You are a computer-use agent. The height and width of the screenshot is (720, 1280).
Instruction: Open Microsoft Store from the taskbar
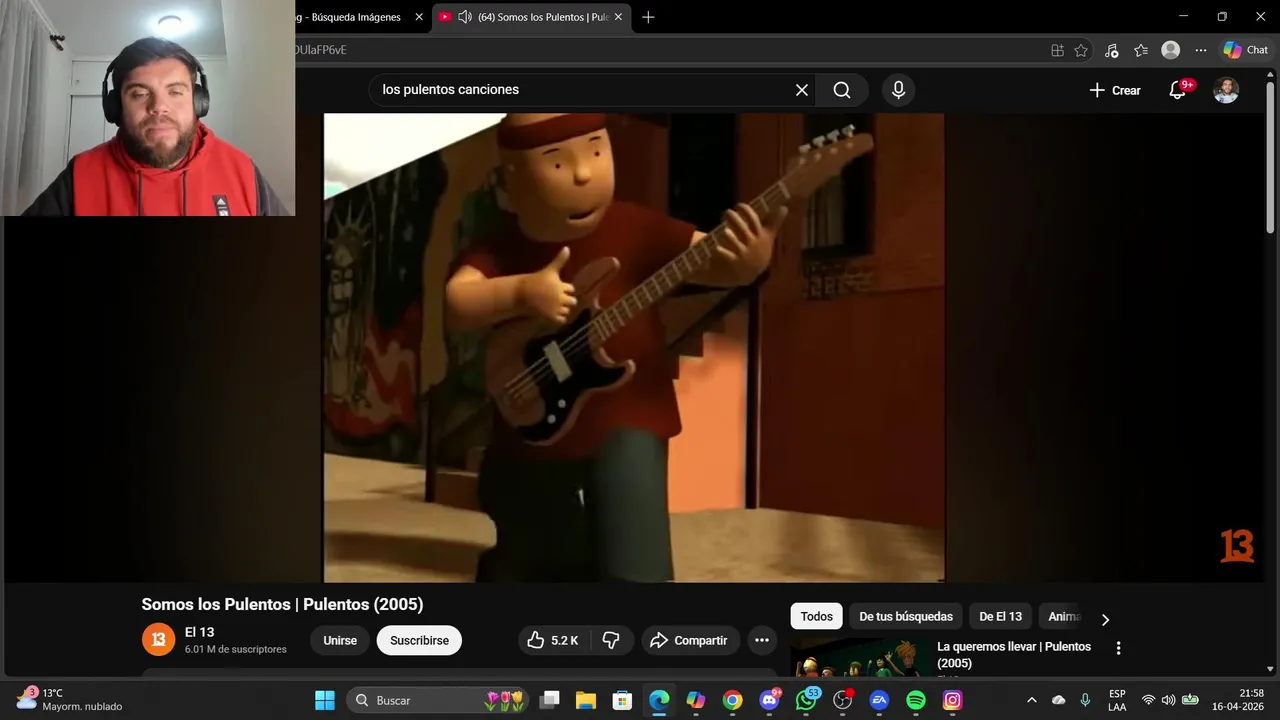622,700
